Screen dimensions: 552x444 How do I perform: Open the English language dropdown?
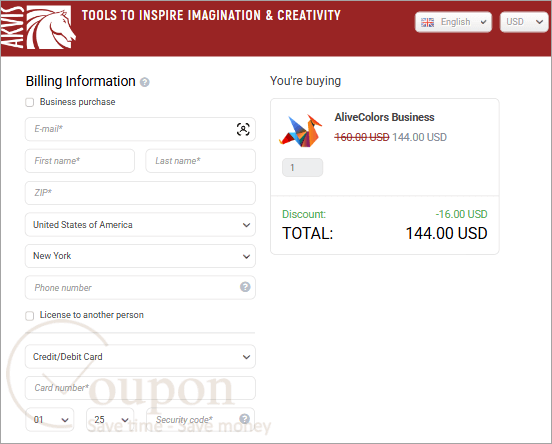[453, 22]
